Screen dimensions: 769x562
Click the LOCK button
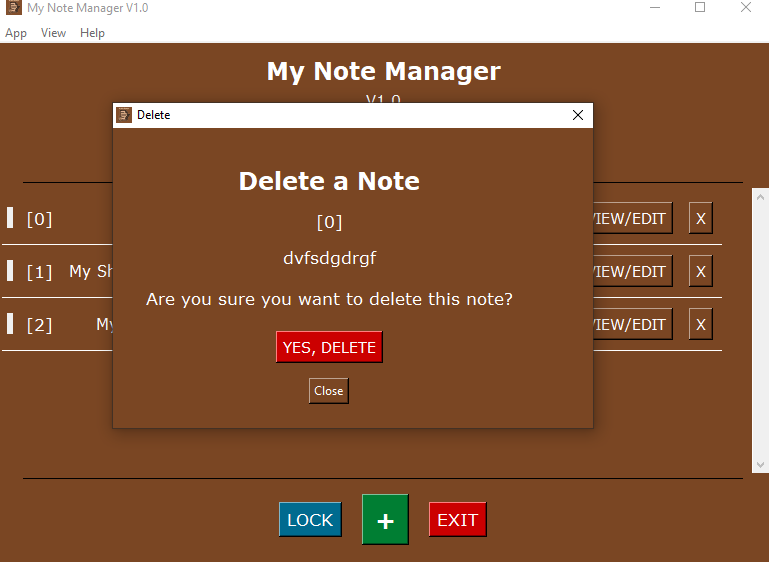pos(310,519)
